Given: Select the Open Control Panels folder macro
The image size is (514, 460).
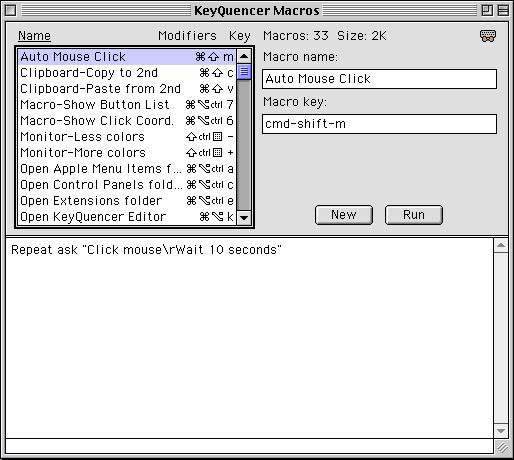Looking at the screenshot, I should pyautogui.click(x=127, y=185).
